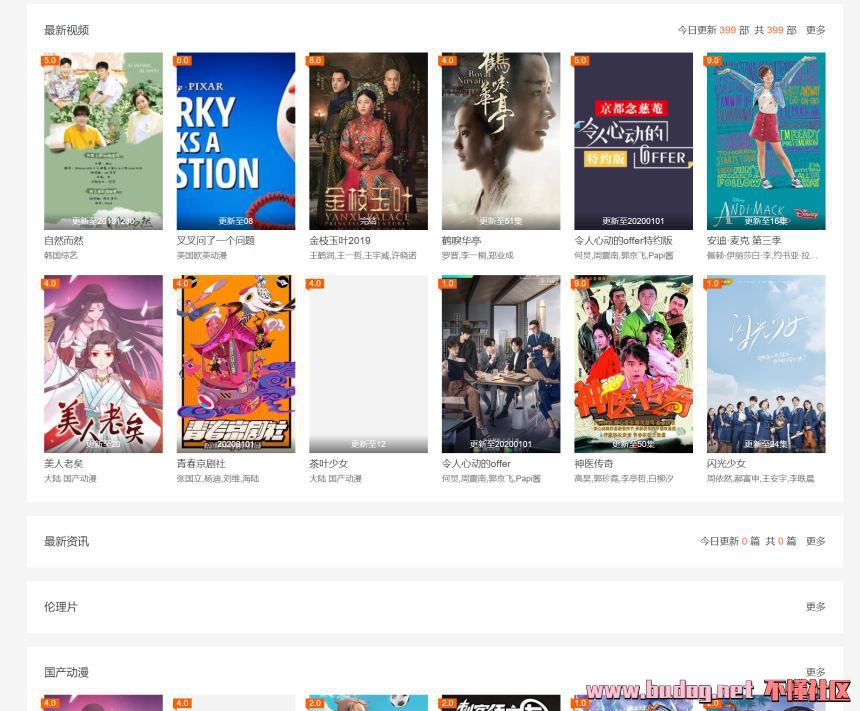860x711 pixels.
Task: Open the 自然而然 poster thumbnail
Action: (x=103, y=141)
